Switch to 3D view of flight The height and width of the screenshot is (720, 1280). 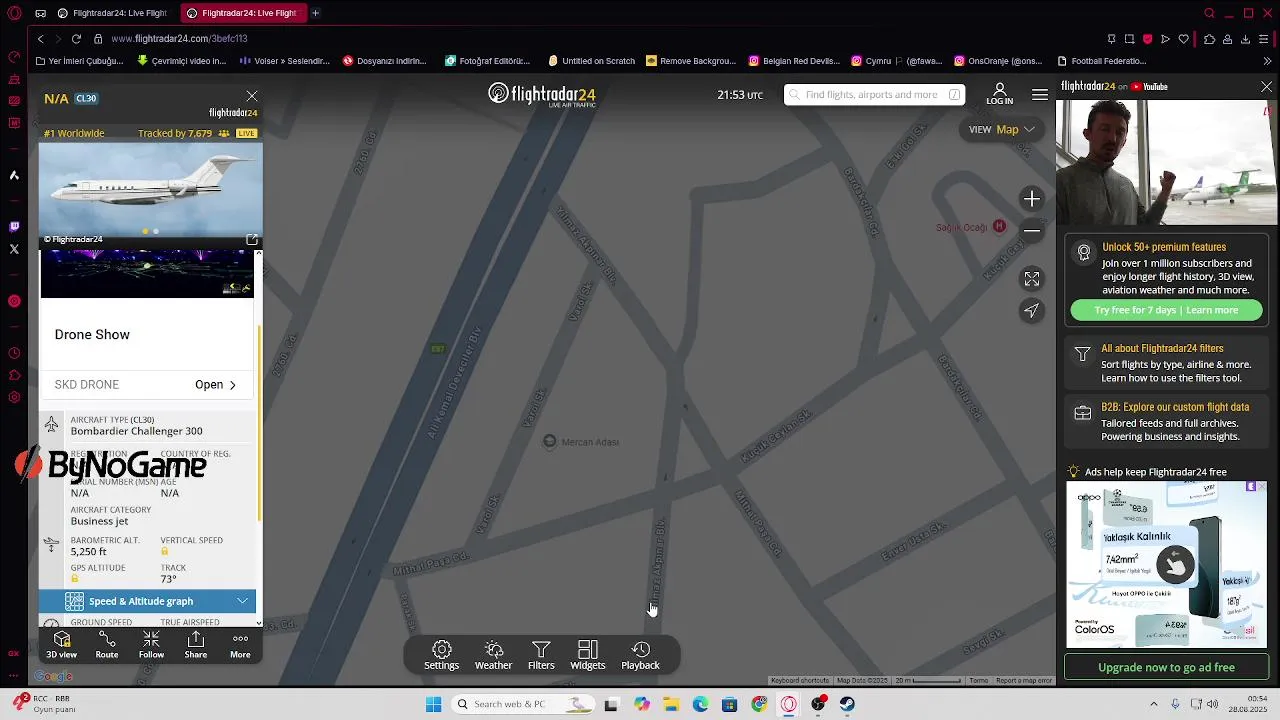61,645
